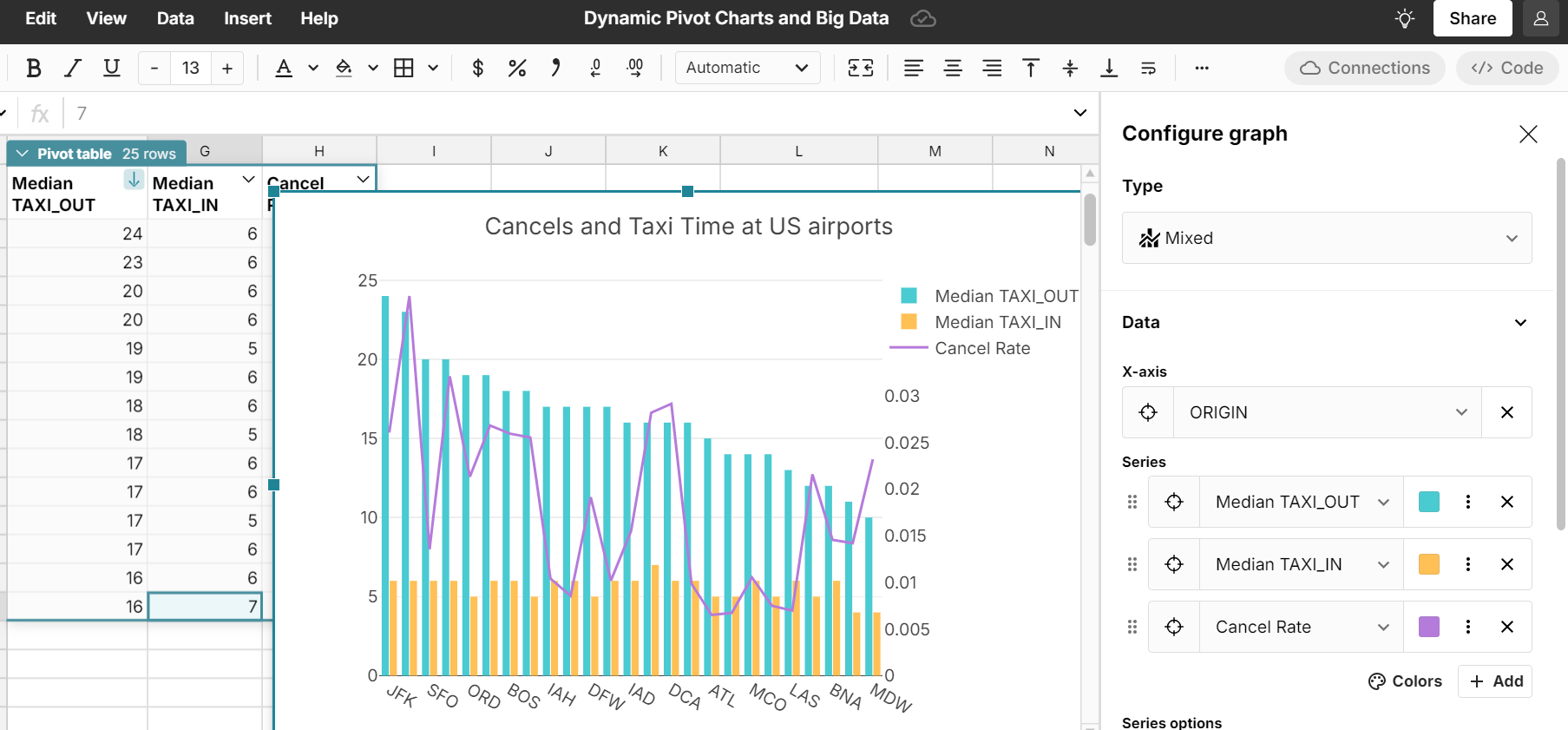Open the Data menu

[175, 18]
